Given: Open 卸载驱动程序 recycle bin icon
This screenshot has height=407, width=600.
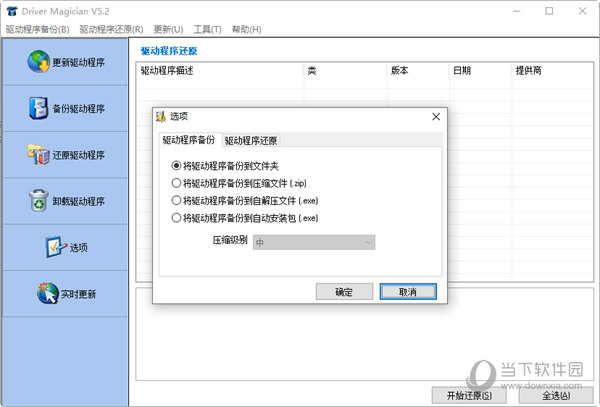Looking at the screenshot, I should point(39,201).
